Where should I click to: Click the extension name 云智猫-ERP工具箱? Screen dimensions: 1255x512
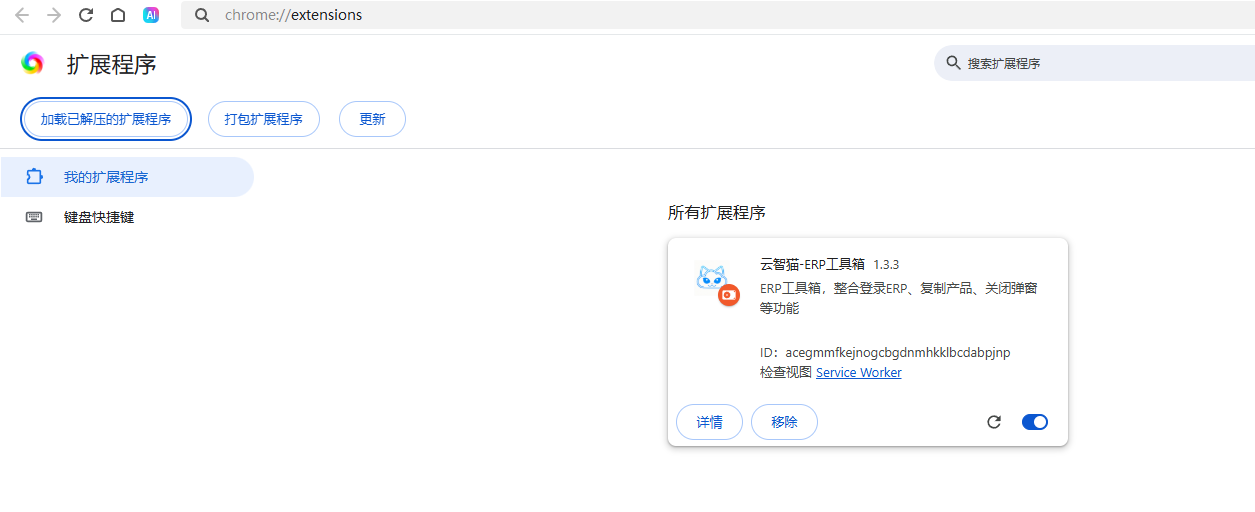(x=812, y=264)
